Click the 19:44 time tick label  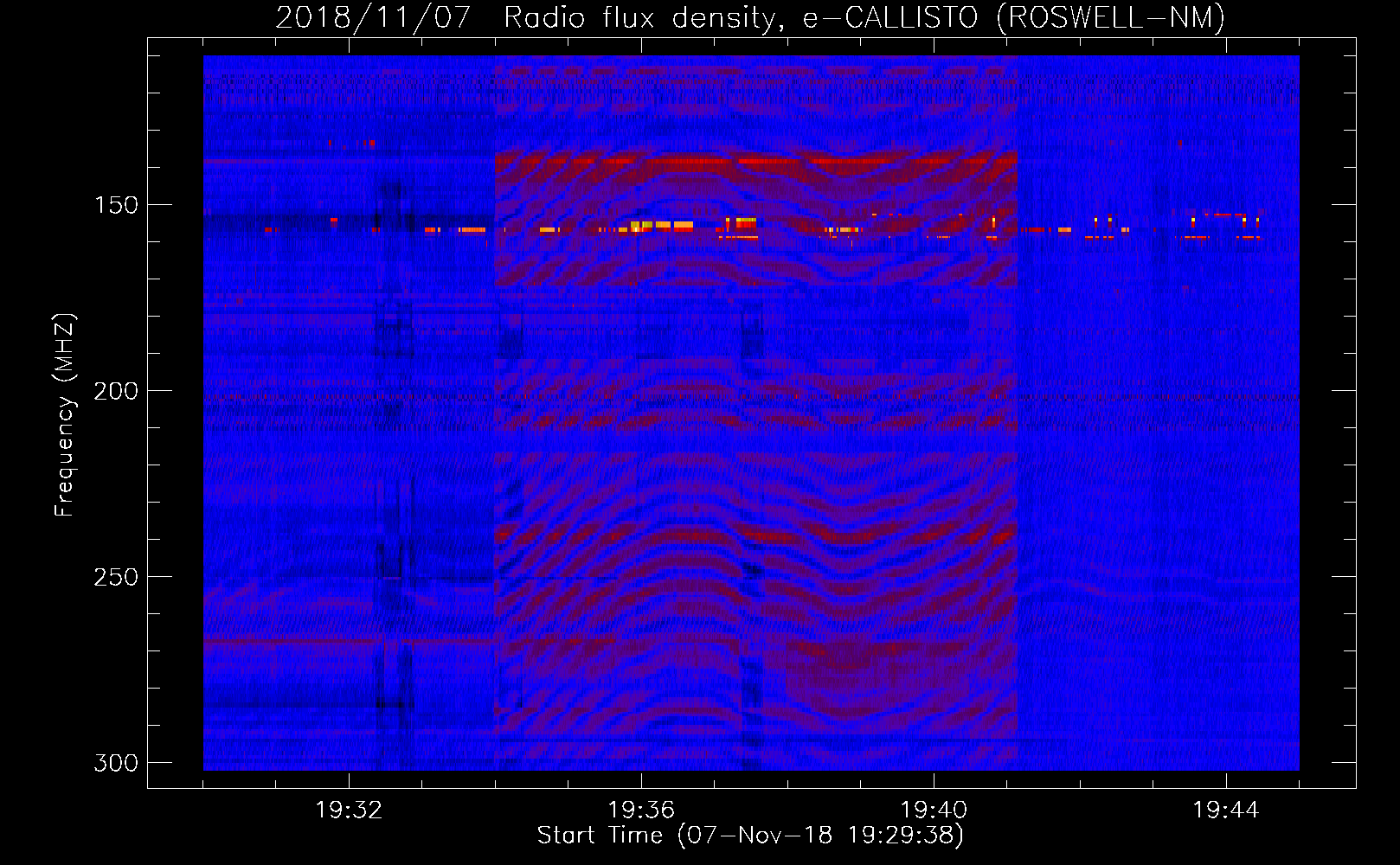[x=1226, y=811]
